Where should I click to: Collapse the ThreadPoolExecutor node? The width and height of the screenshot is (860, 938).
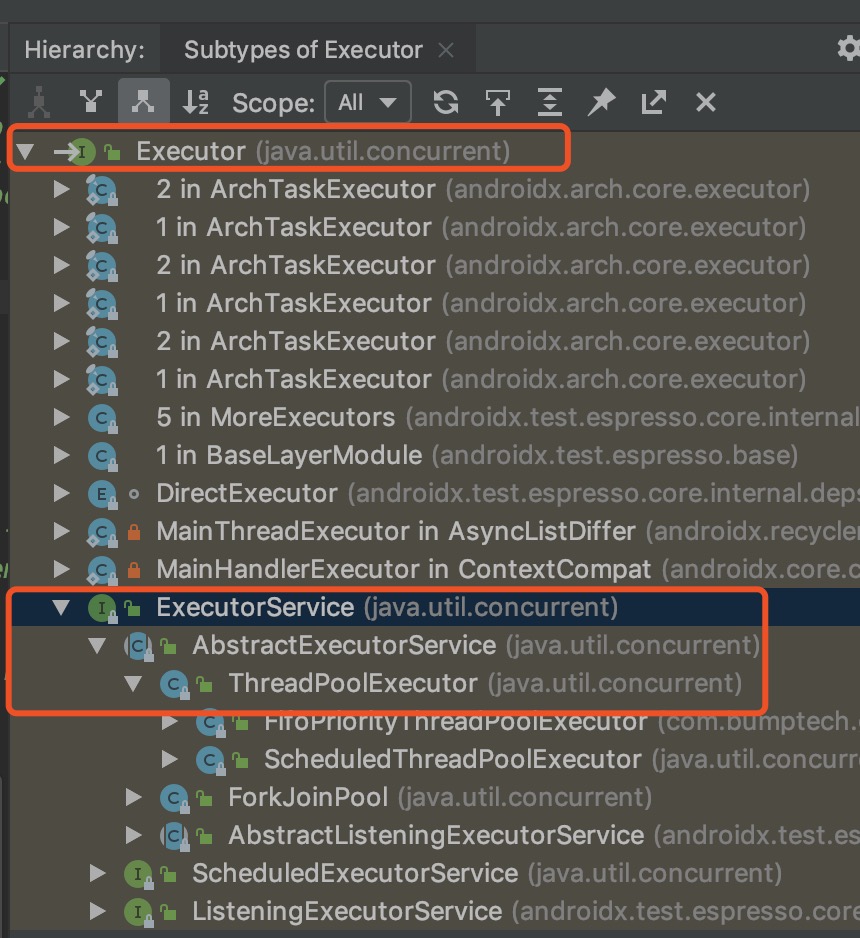pyautogui.click(x=133, y=683)
